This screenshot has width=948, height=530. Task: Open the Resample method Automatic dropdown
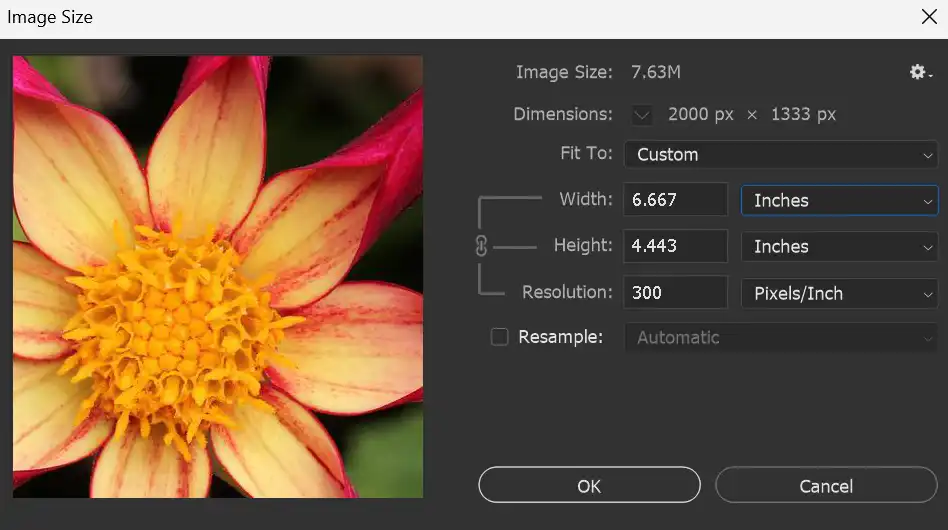tap(781, 337)
